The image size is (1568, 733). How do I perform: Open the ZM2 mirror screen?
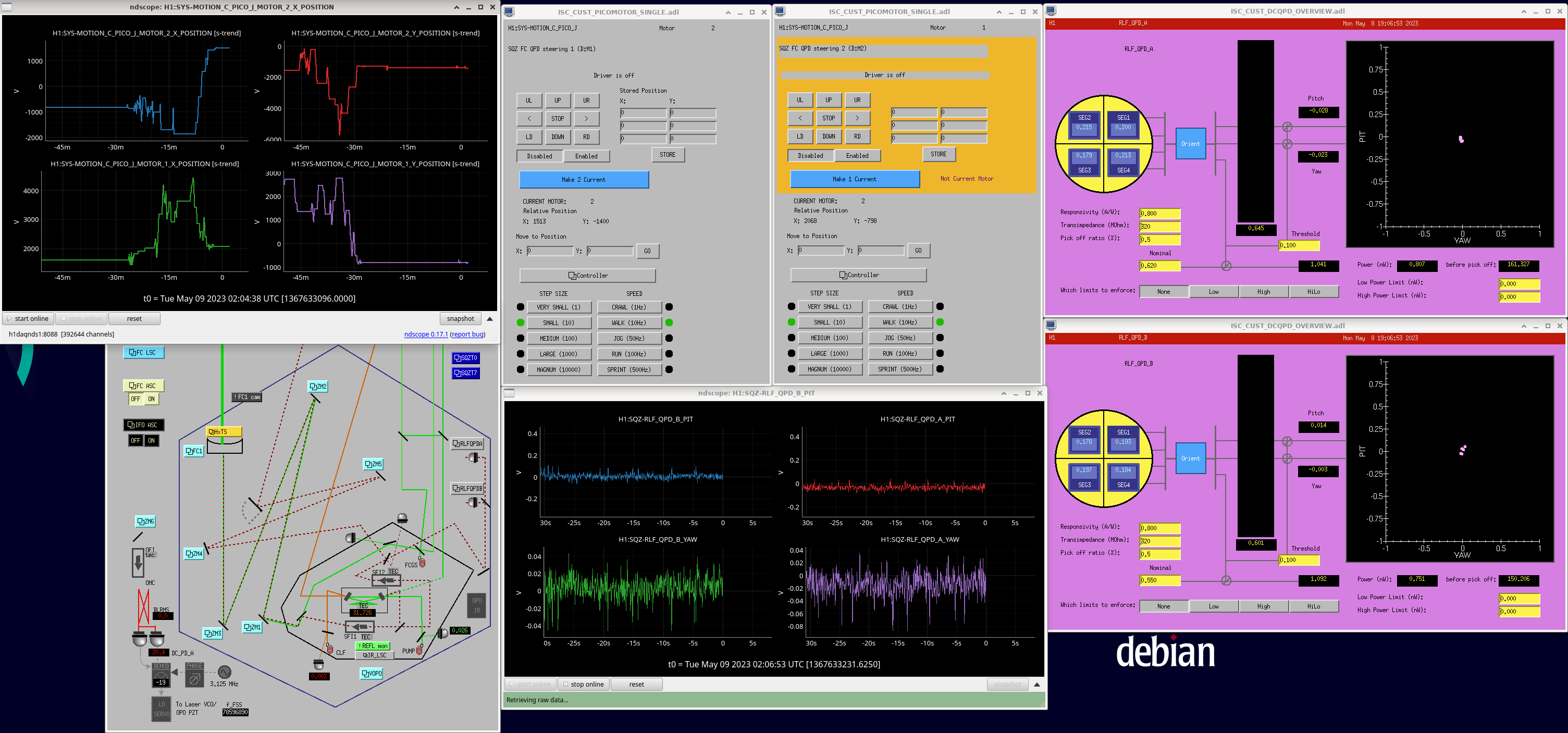[x=318, y=386]
